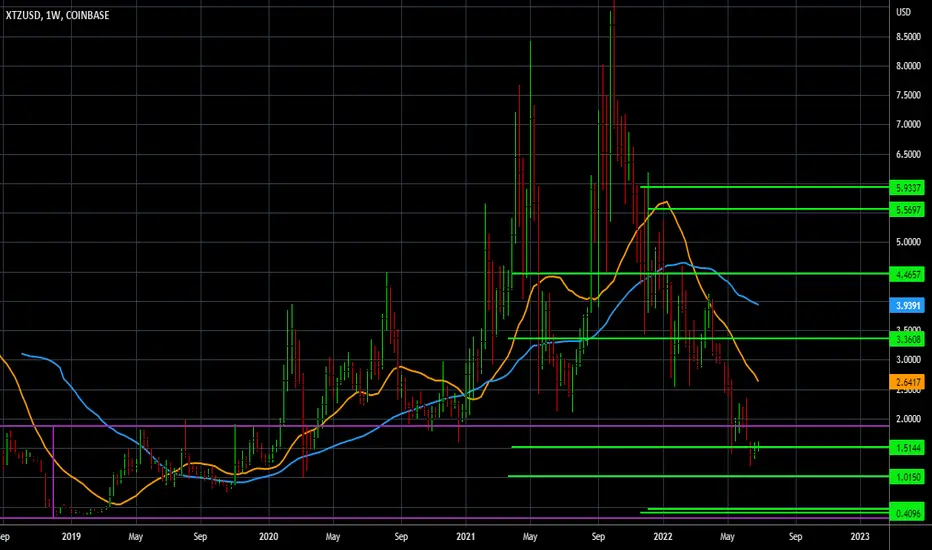Select the 1.0150 green price label

907,477
